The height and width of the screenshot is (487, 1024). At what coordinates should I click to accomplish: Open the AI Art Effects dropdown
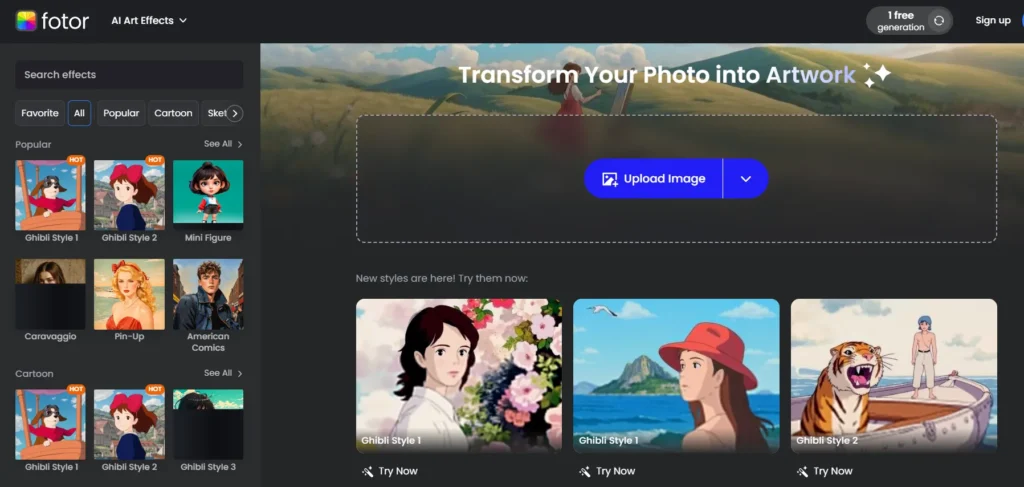click(x=149, y=20)
